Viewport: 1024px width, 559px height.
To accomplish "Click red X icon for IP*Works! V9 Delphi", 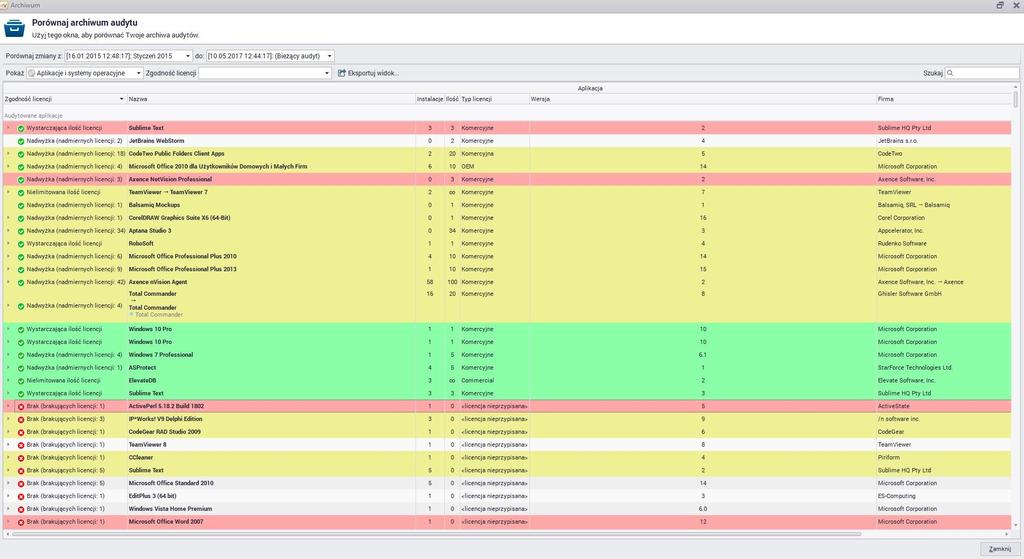I will (21, 419).
